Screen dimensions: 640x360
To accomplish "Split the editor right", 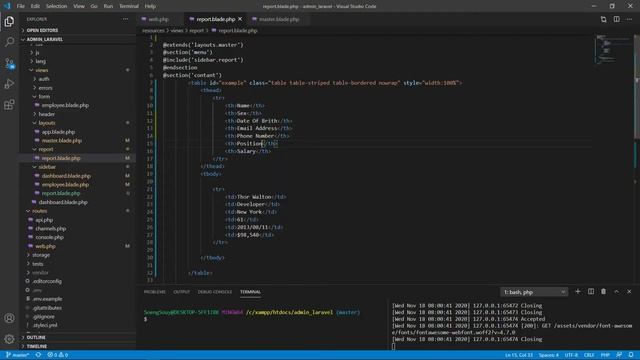I will tap(616, 19).
